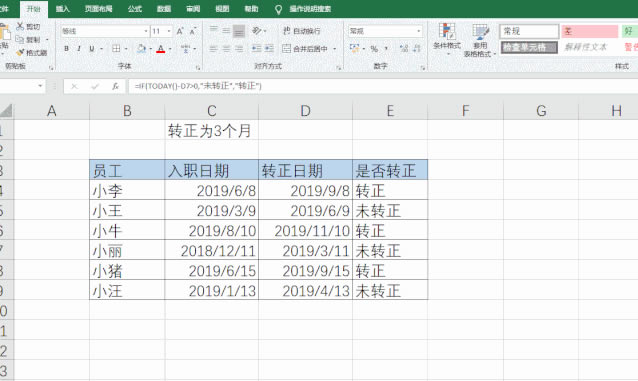
Task: Open Alignment group dialog launcher
Action: (x=339, y=68)
